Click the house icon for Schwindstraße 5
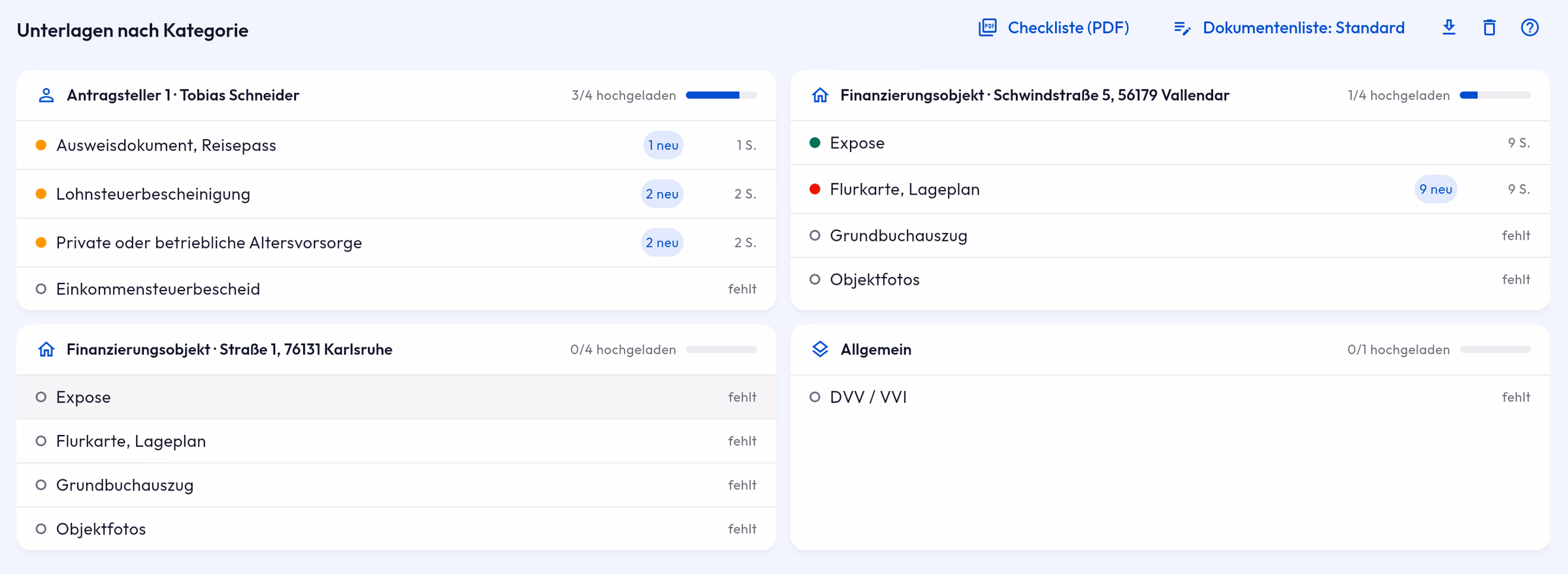 point(820,95)
